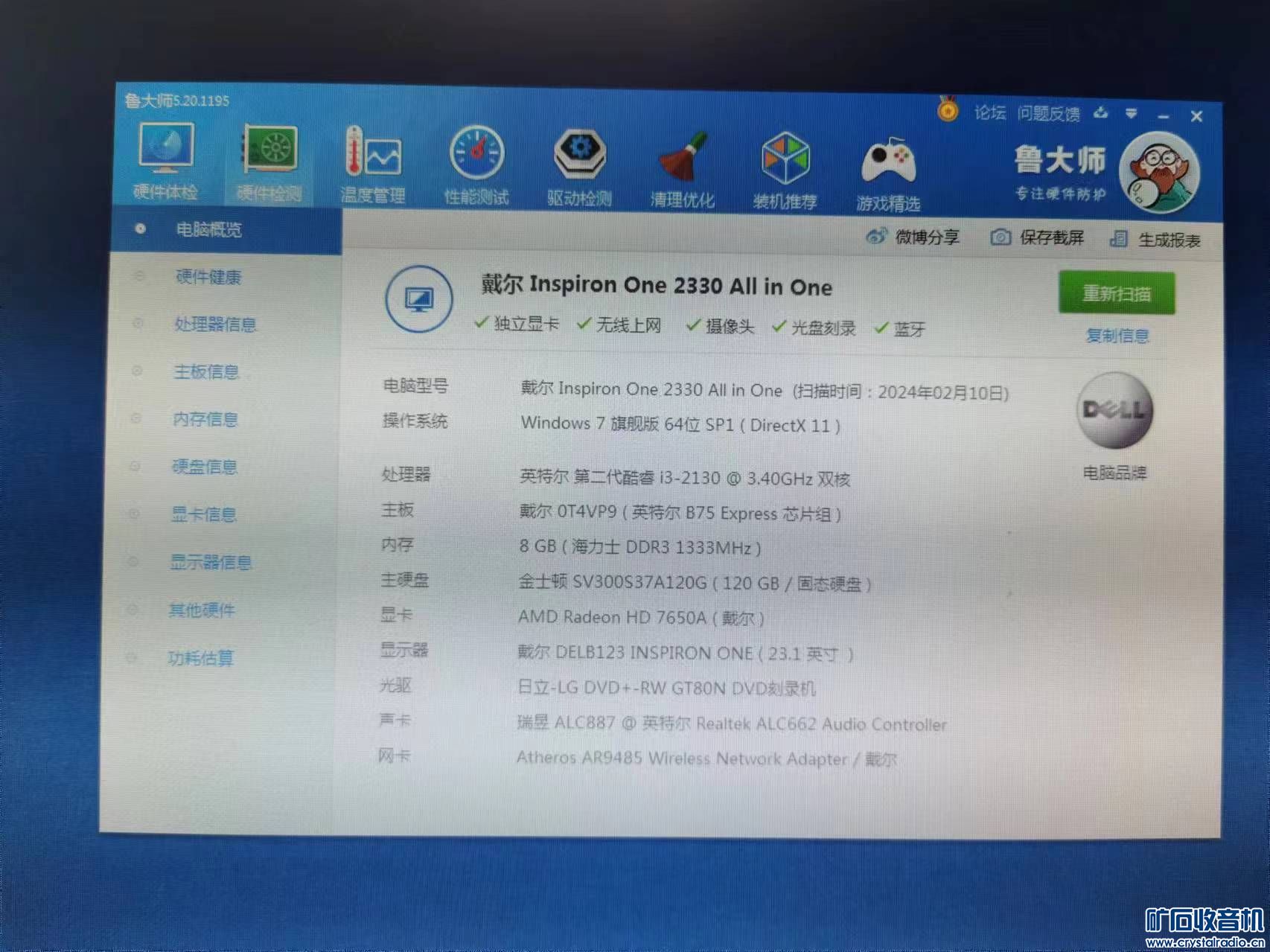The width and height of the screenshot is (1270, 952).
Task: Share via 微博分享
Action: 913,237
